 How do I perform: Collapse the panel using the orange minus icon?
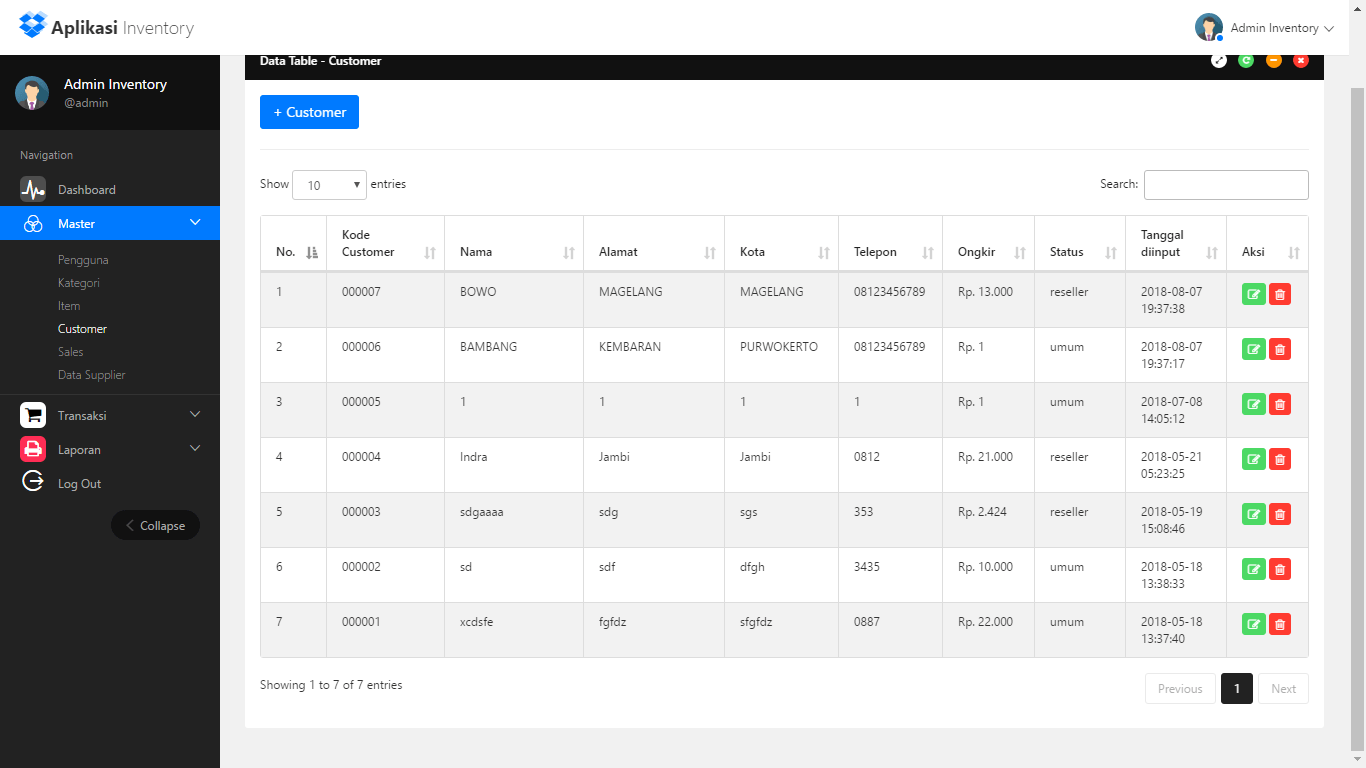click(1273, 60)
